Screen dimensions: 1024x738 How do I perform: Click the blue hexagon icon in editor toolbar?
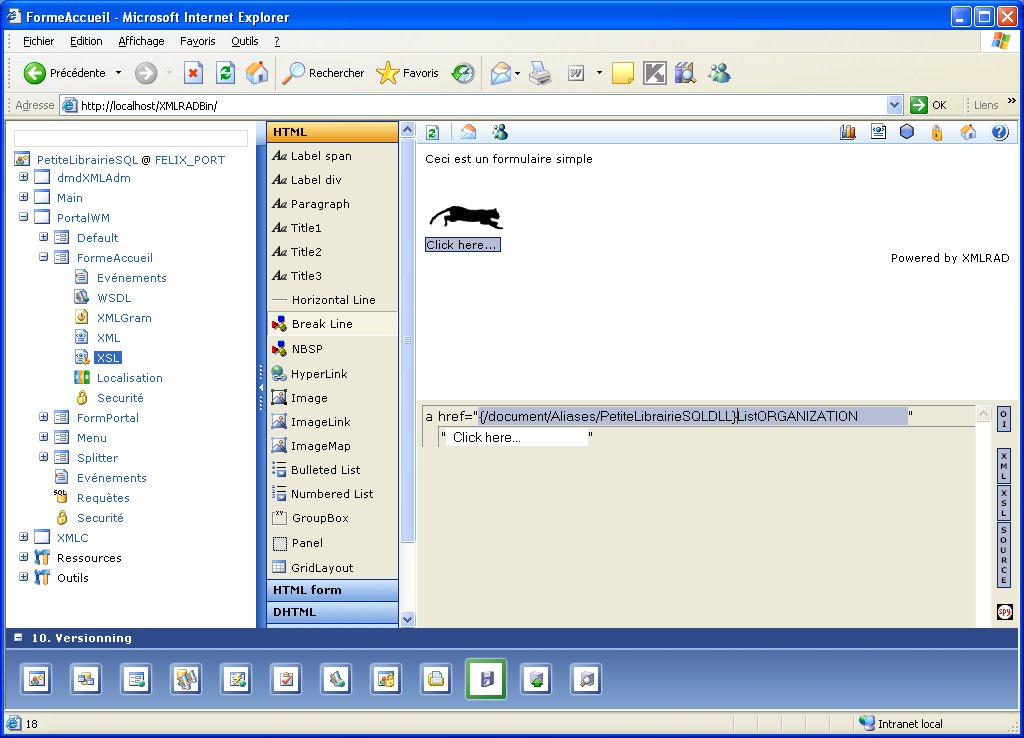[907, 132]
